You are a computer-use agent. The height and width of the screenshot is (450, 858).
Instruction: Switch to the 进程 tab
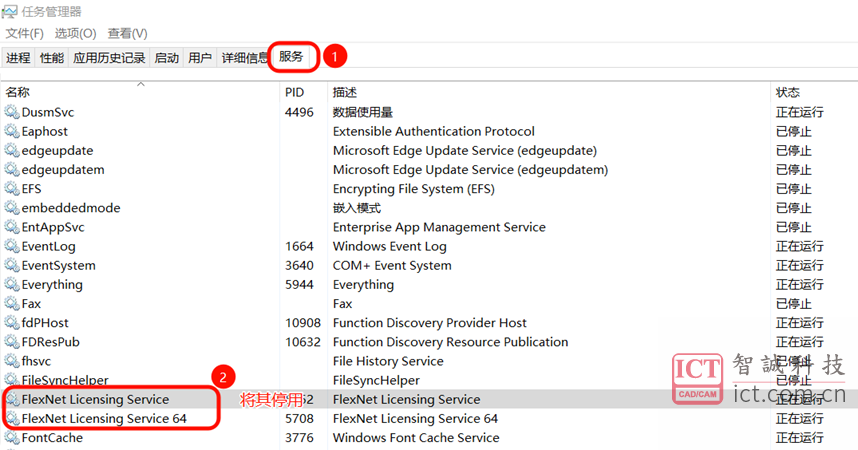[x=18, y=58]
